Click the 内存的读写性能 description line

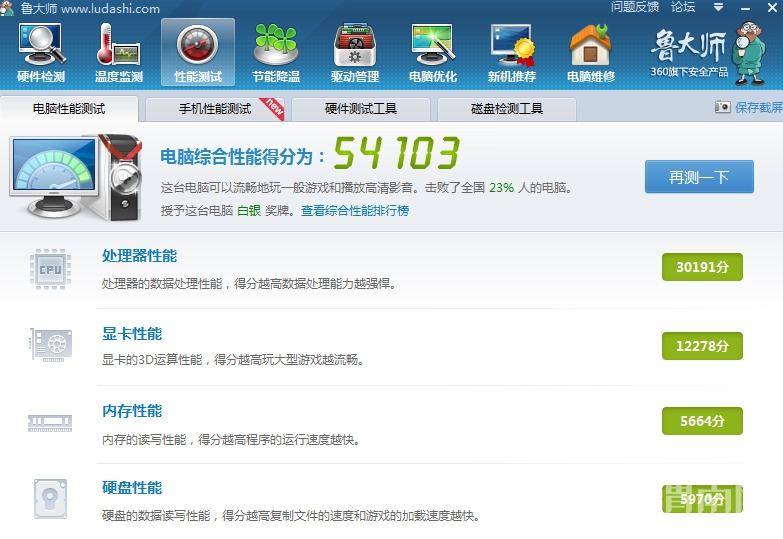click(x=231, y=440)
